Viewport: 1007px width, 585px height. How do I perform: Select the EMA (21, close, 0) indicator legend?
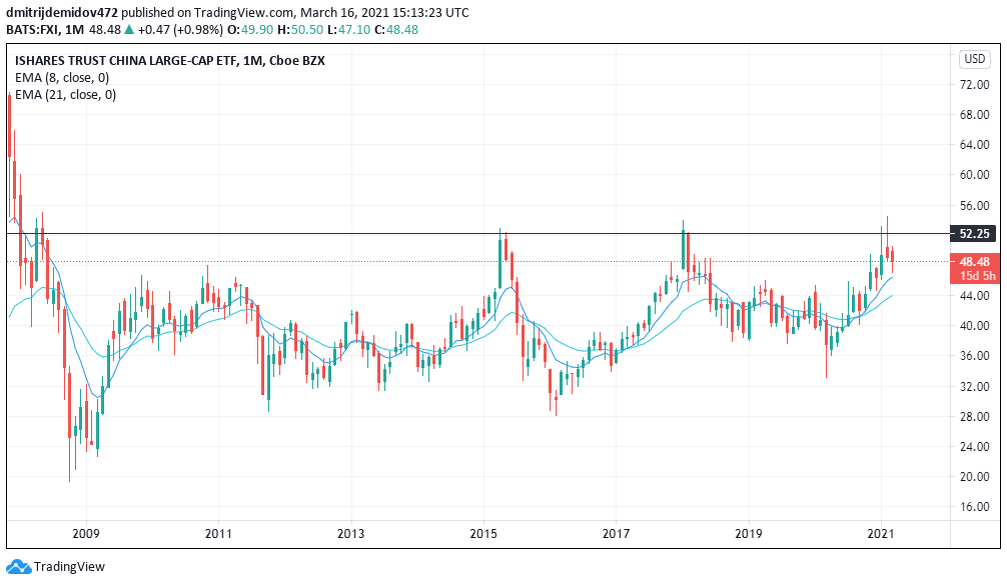click(x=66, y=95)
